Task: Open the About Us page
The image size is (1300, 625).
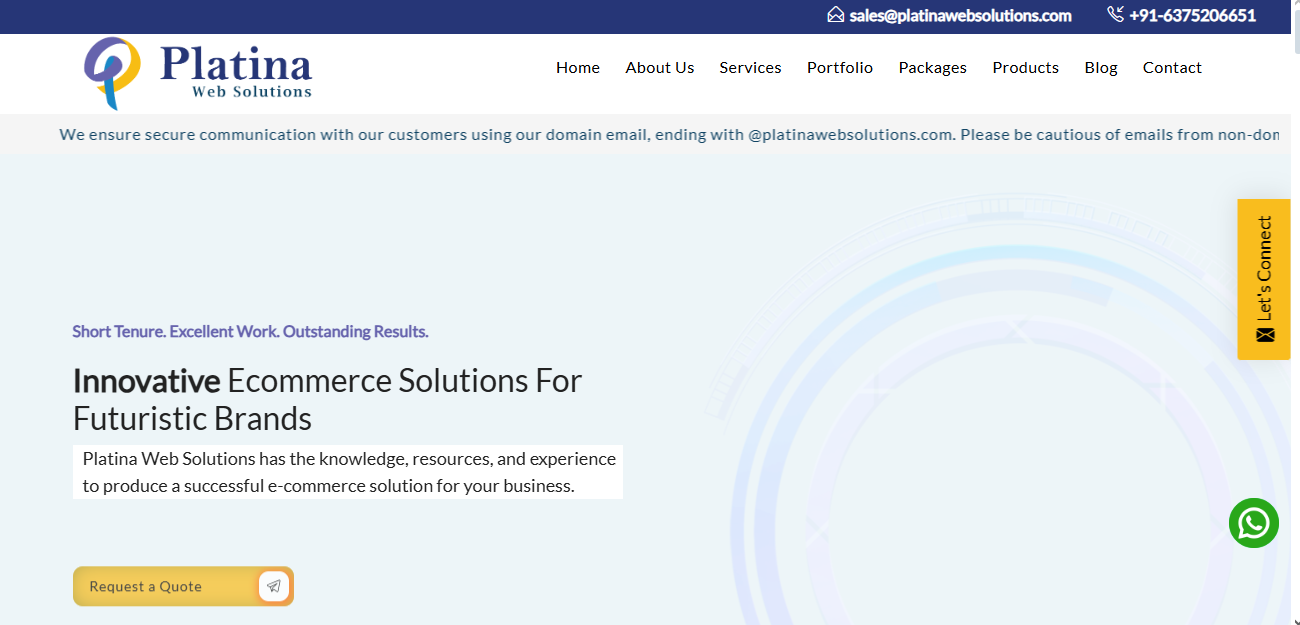Action: (x=659, y=68)
